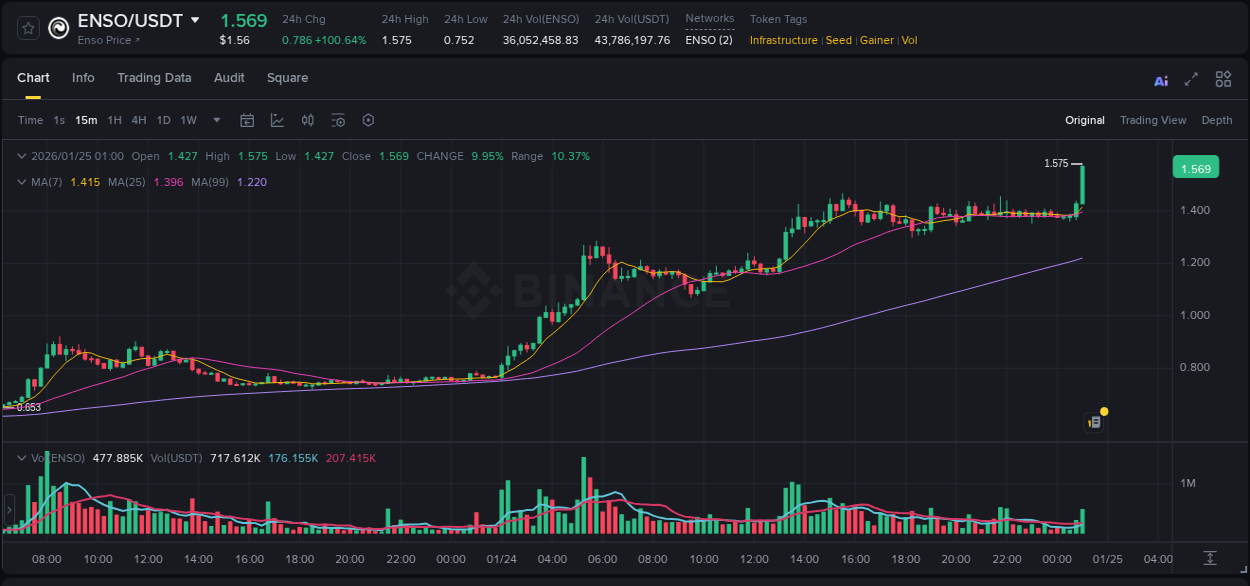Open the Enso Price link

[x=107, y=40]
